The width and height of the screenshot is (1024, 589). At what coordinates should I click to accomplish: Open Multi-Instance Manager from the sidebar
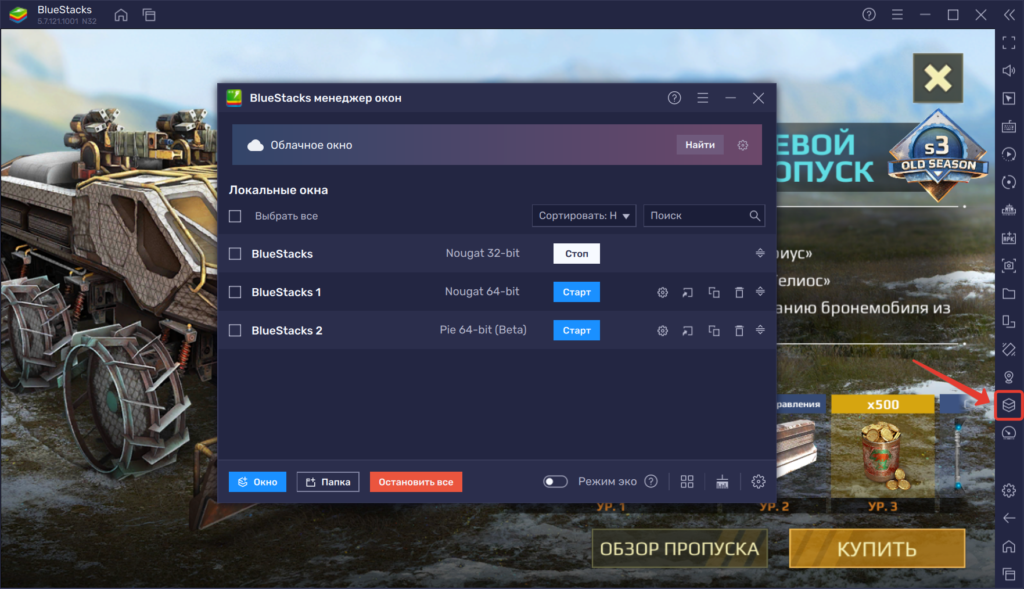click(1009, 405)
